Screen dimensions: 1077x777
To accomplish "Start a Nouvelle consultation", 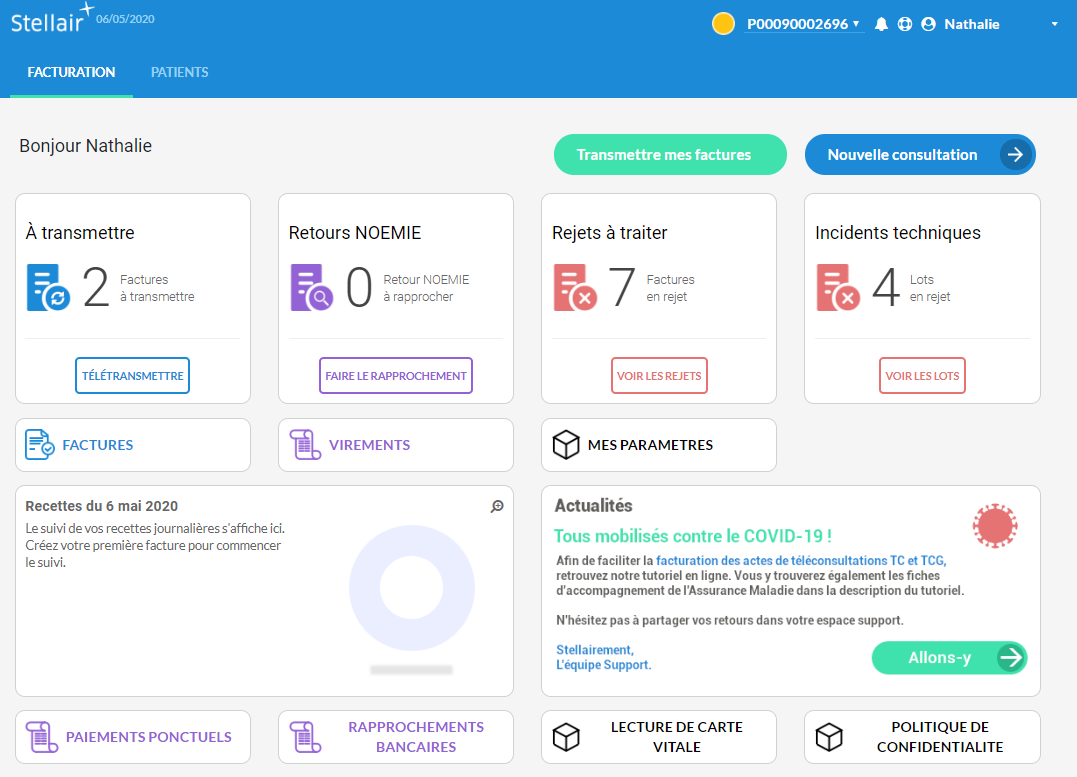I will [919, 155].
